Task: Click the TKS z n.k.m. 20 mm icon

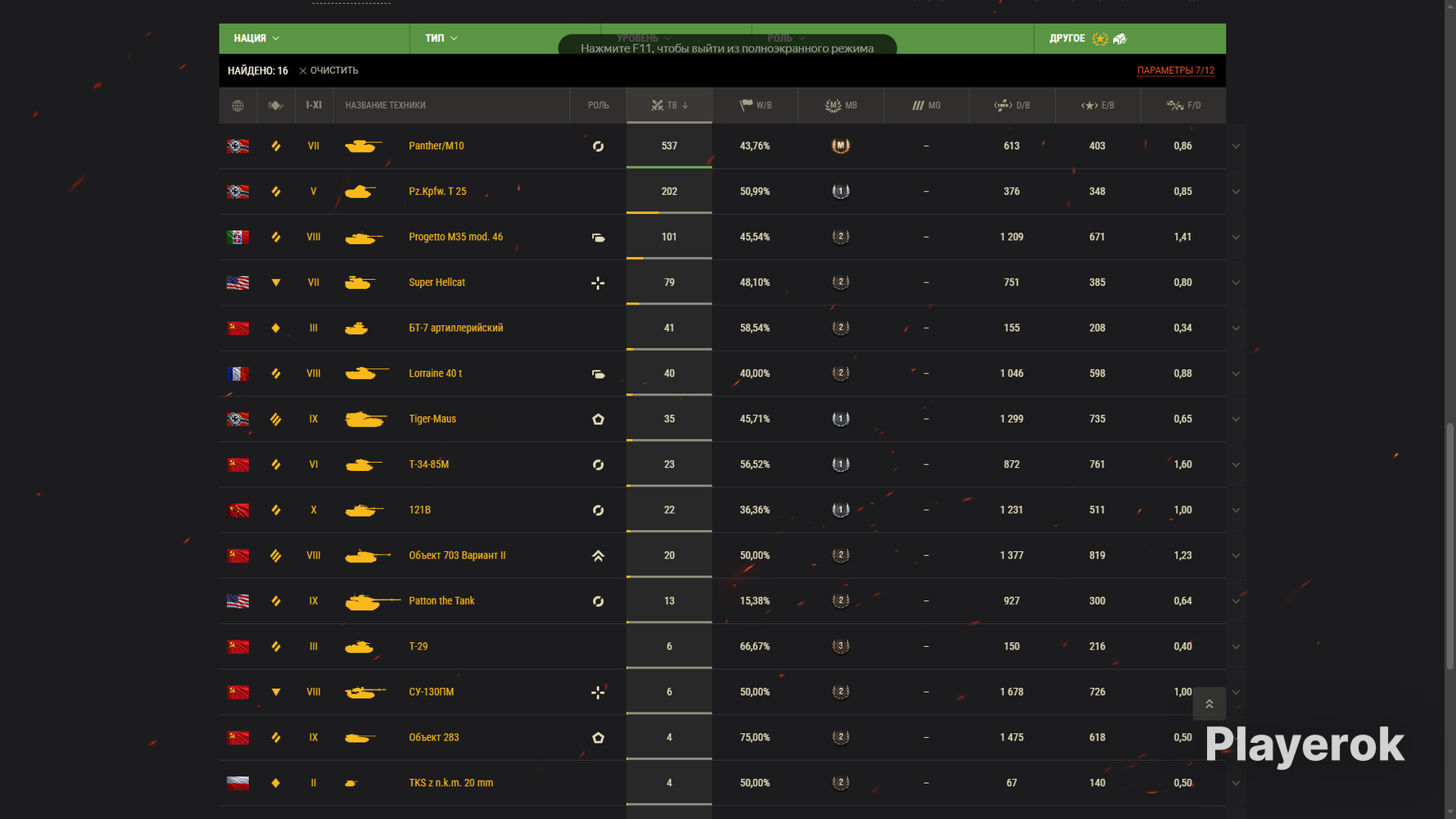Action: (x=351, y=783)
